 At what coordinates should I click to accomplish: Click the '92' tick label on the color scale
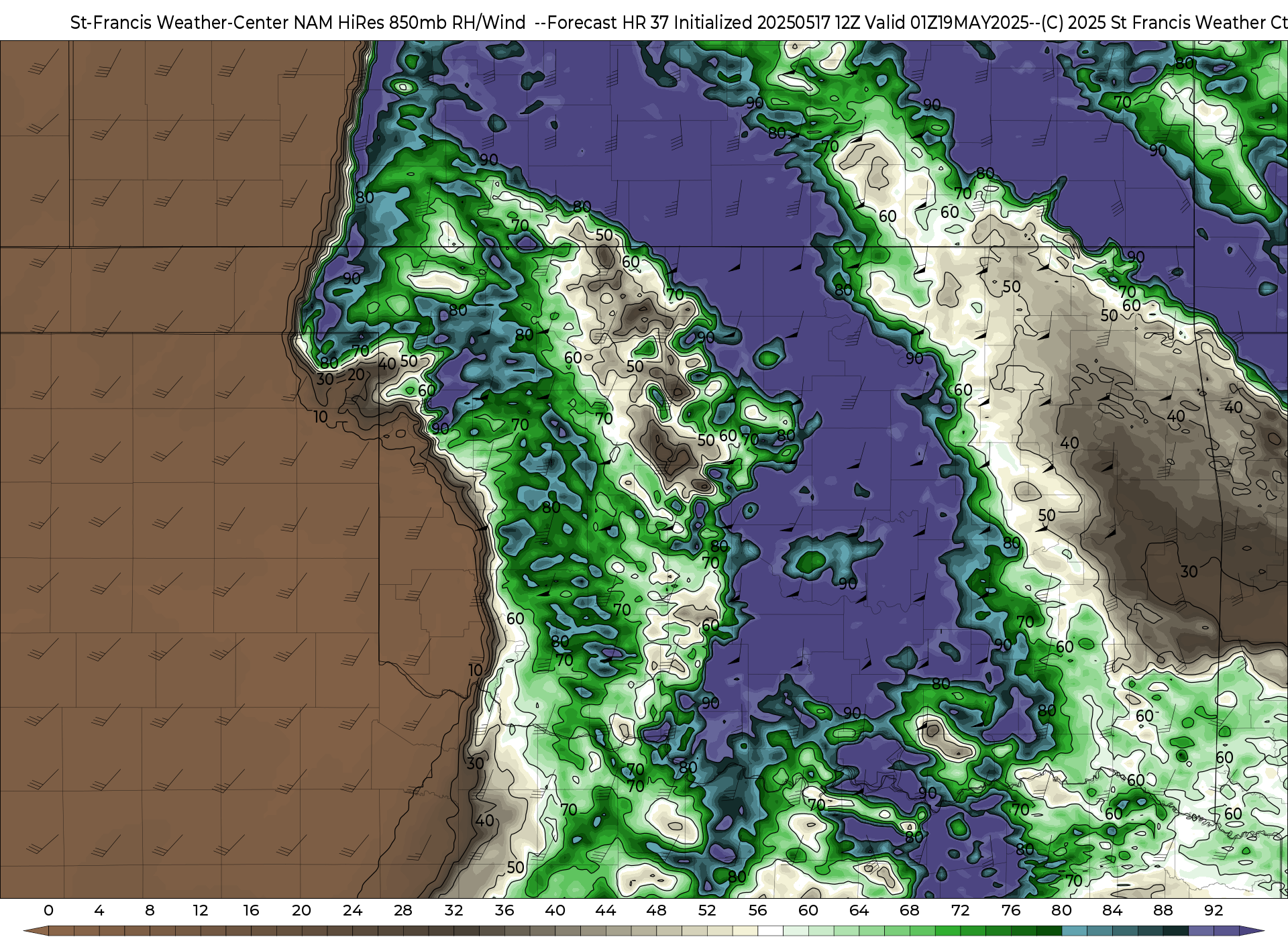pyautogui.click(x=1214, y=910)
